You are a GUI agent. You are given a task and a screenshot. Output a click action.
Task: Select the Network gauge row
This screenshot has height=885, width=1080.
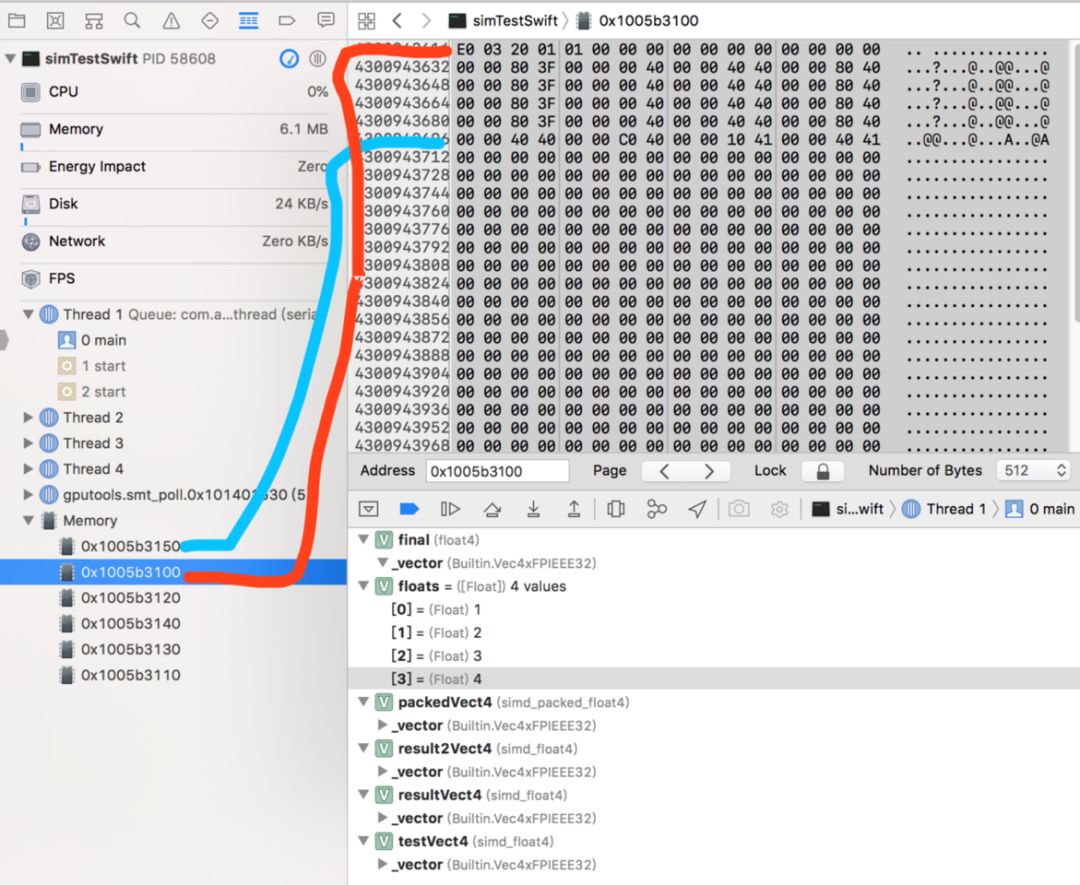pyautogui.click(x=174, y=242)
